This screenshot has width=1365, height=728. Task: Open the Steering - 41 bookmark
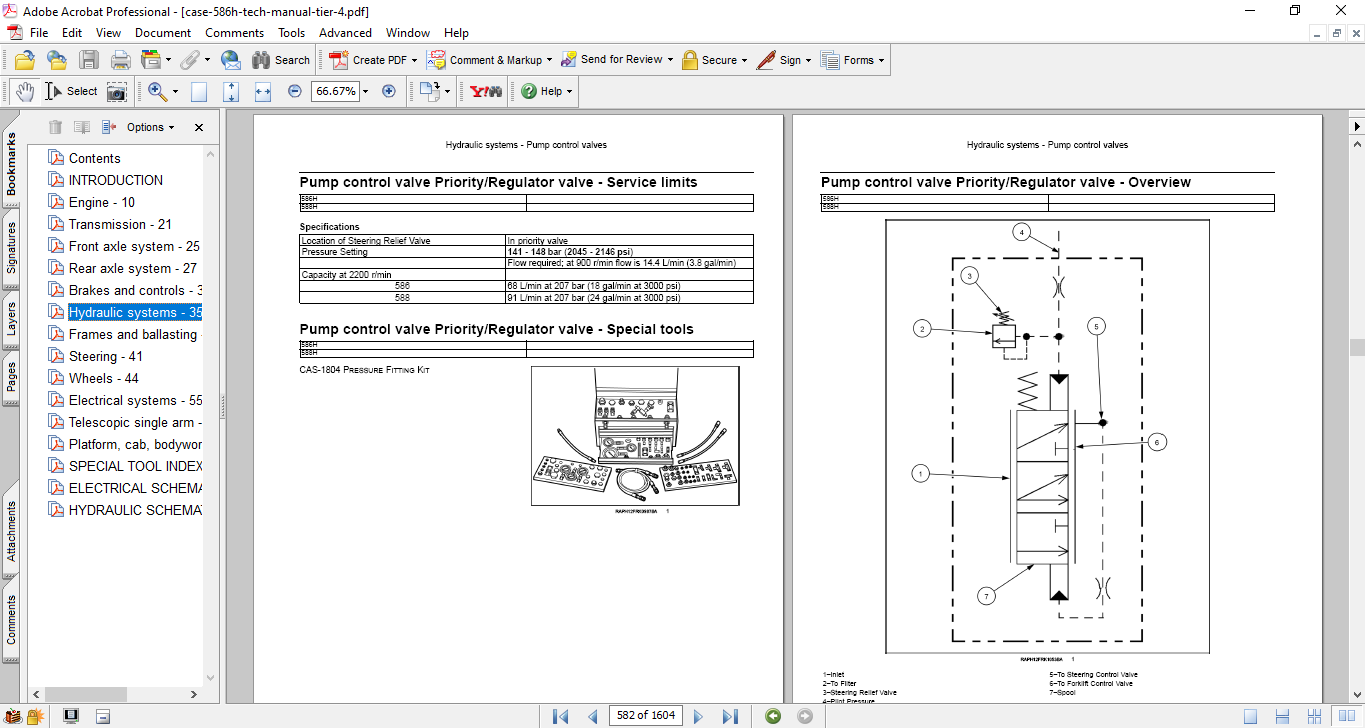pos(105,356)
